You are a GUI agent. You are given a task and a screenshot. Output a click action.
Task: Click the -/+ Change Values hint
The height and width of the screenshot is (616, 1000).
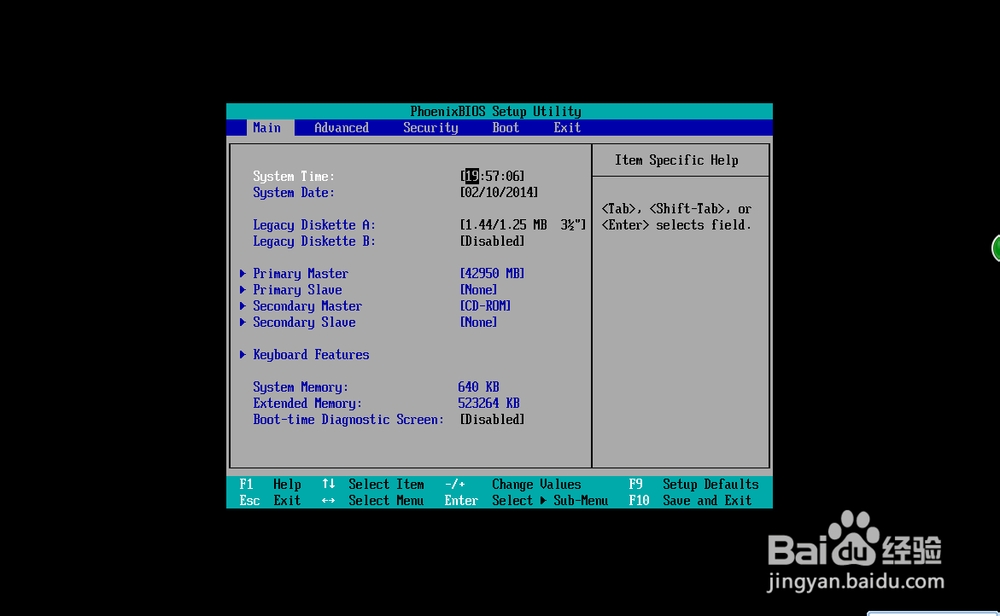(x=513, y=485)
